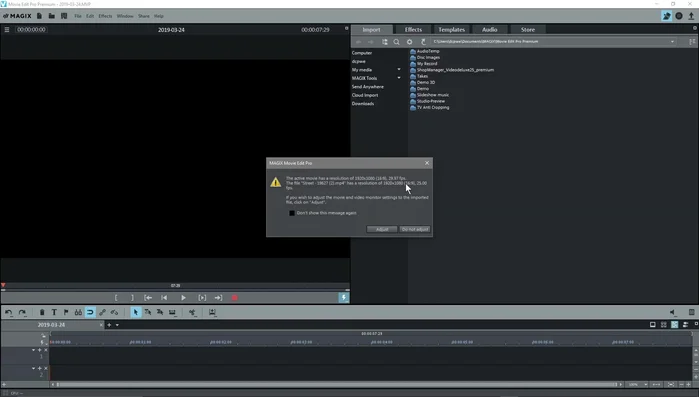This screenshot has width=699, height=397.
Task: Tick Don't show this message again
Action: [292, 213]
